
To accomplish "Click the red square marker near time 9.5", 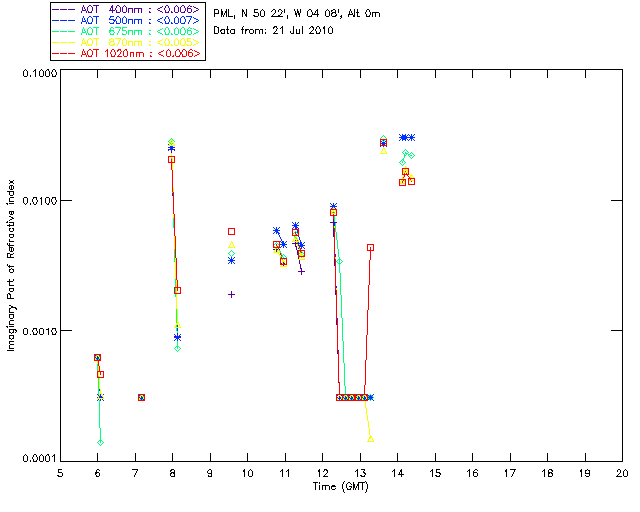I will point(231,232).
